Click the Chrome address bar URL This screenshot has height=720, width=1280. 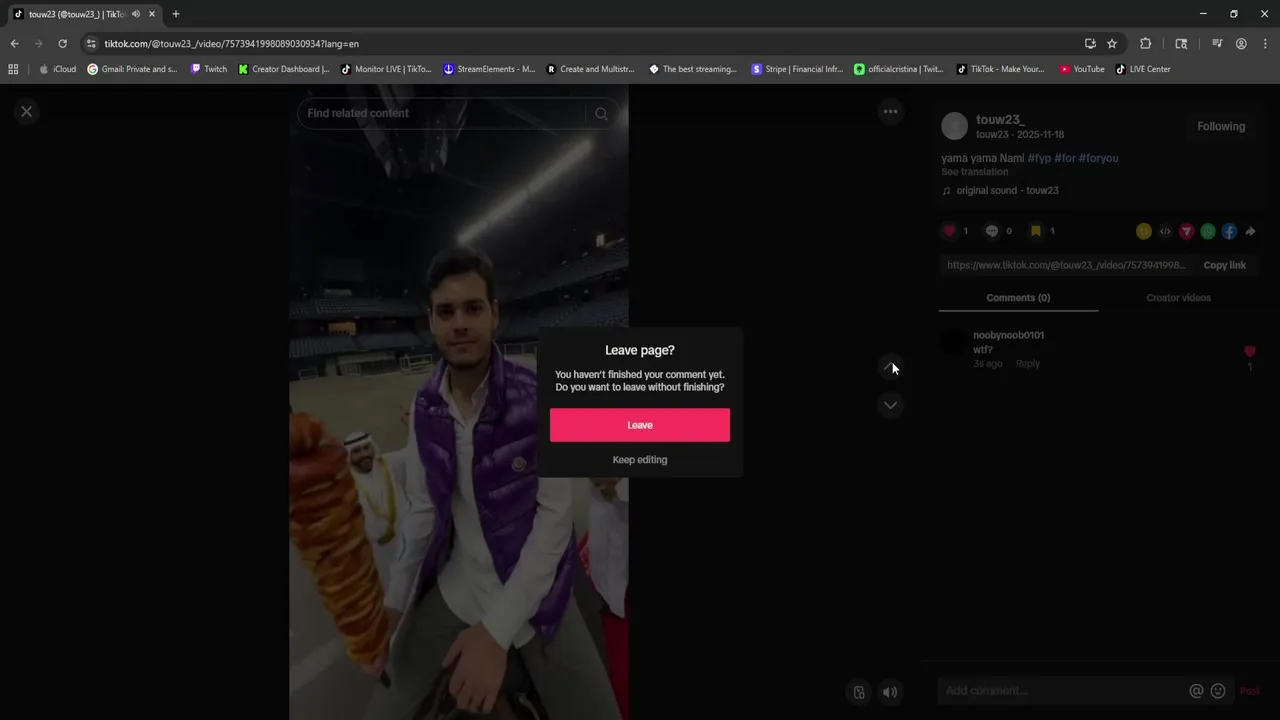click(232, 44)
